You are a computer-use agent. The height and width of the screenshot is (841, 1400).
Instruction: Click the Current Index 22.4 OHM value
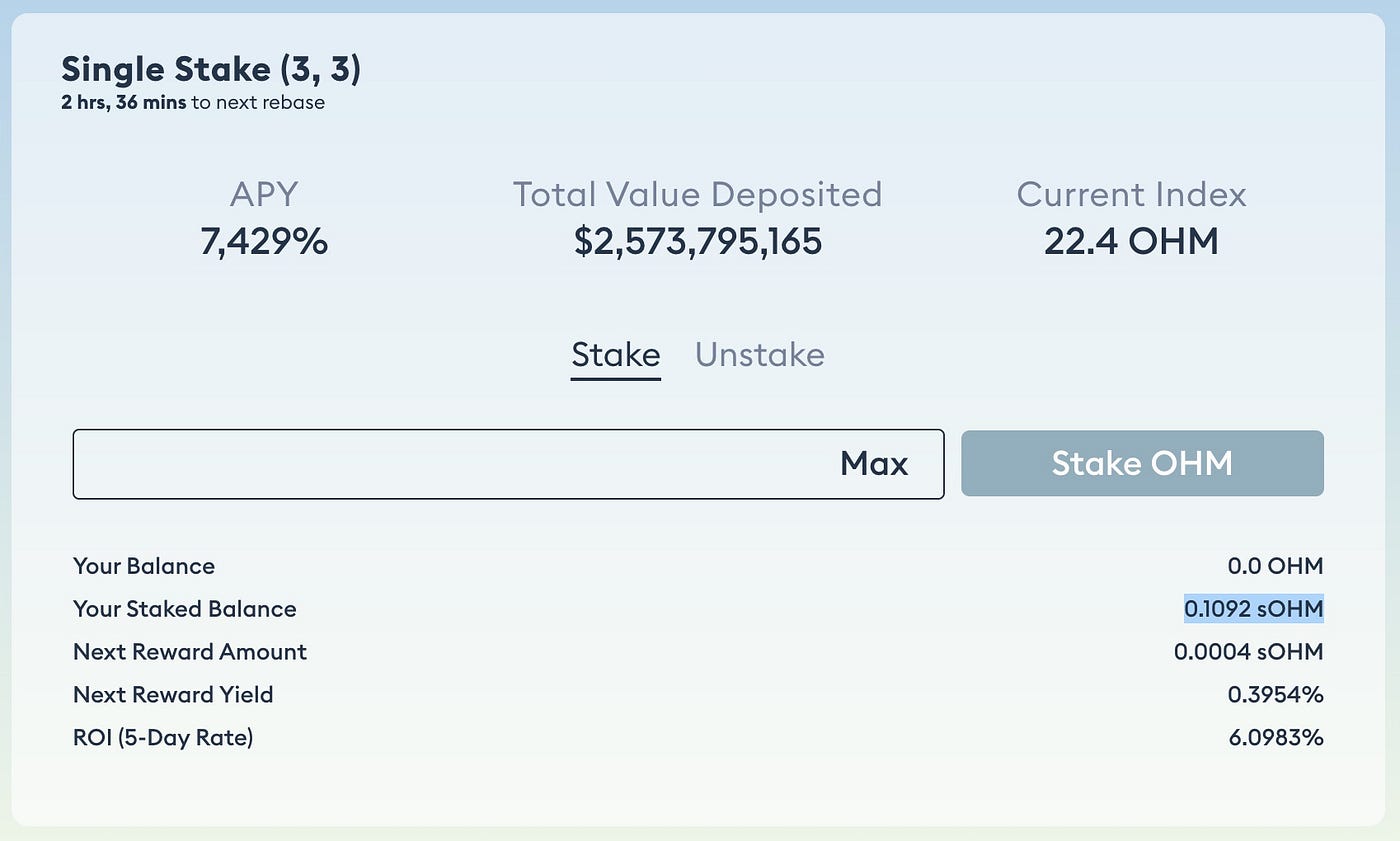pos(1131,241)
